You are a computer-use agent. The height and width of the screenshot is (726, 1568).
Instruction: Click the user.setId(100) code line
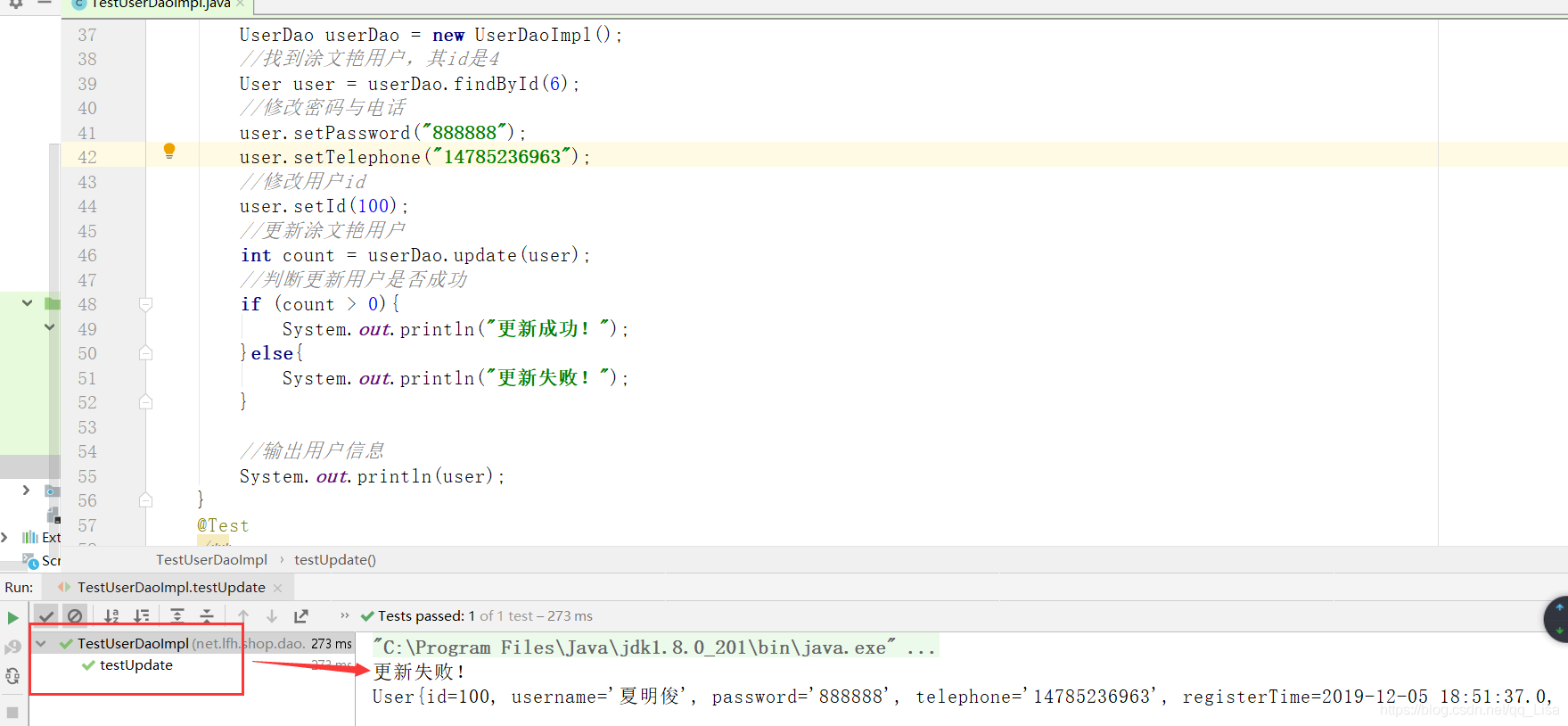(324, 206)
